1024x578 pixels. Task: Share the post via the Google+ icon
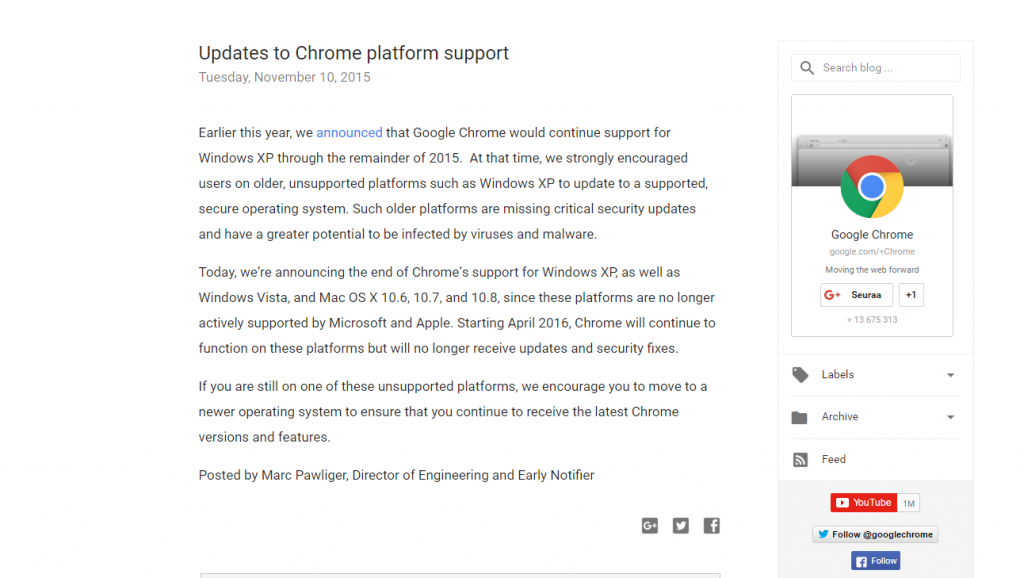coord(650,525)
